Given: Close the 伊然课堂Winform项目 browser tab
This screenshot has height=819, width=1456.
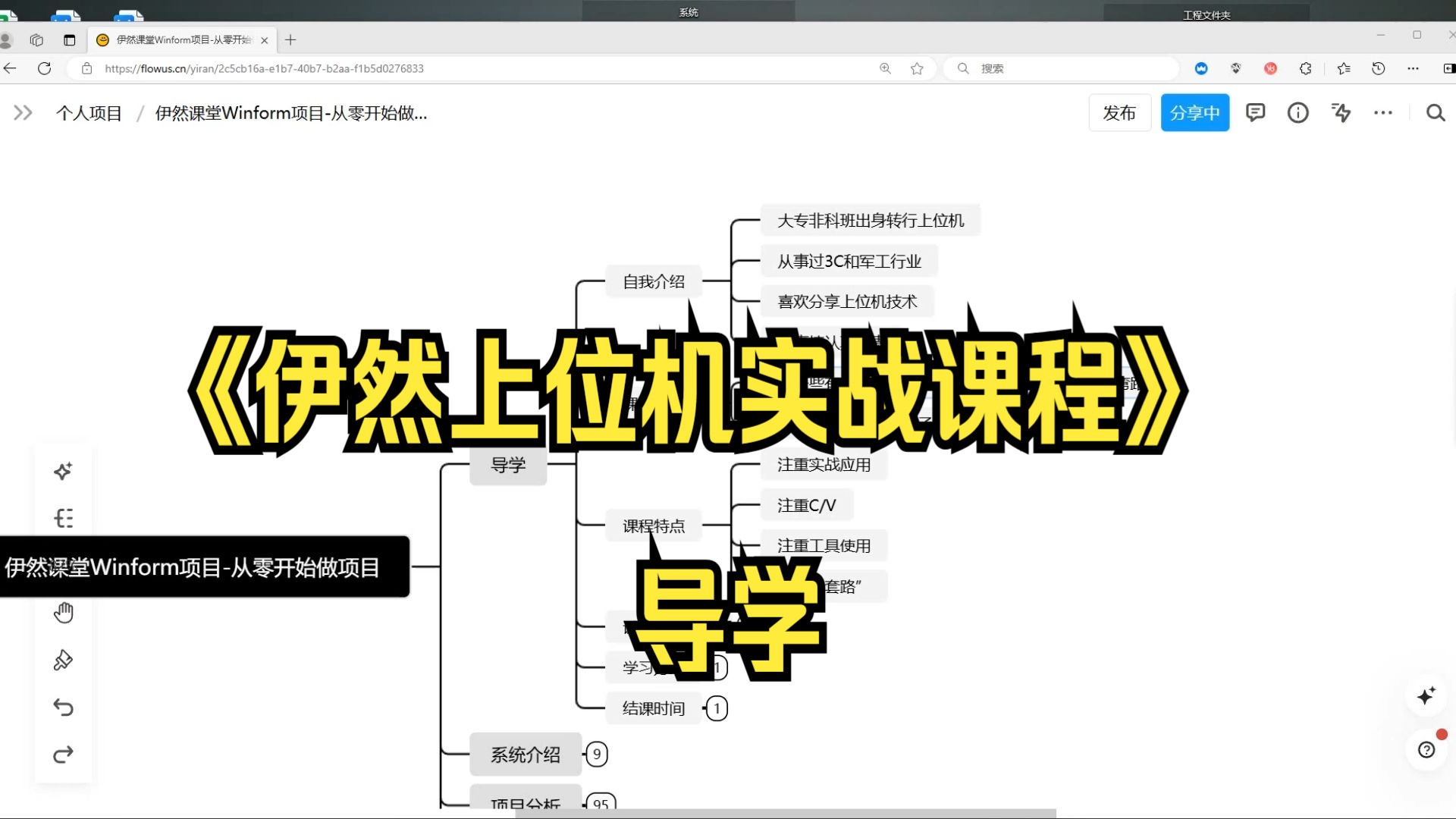Looking at the screenshot, I should tap(265, 40).
